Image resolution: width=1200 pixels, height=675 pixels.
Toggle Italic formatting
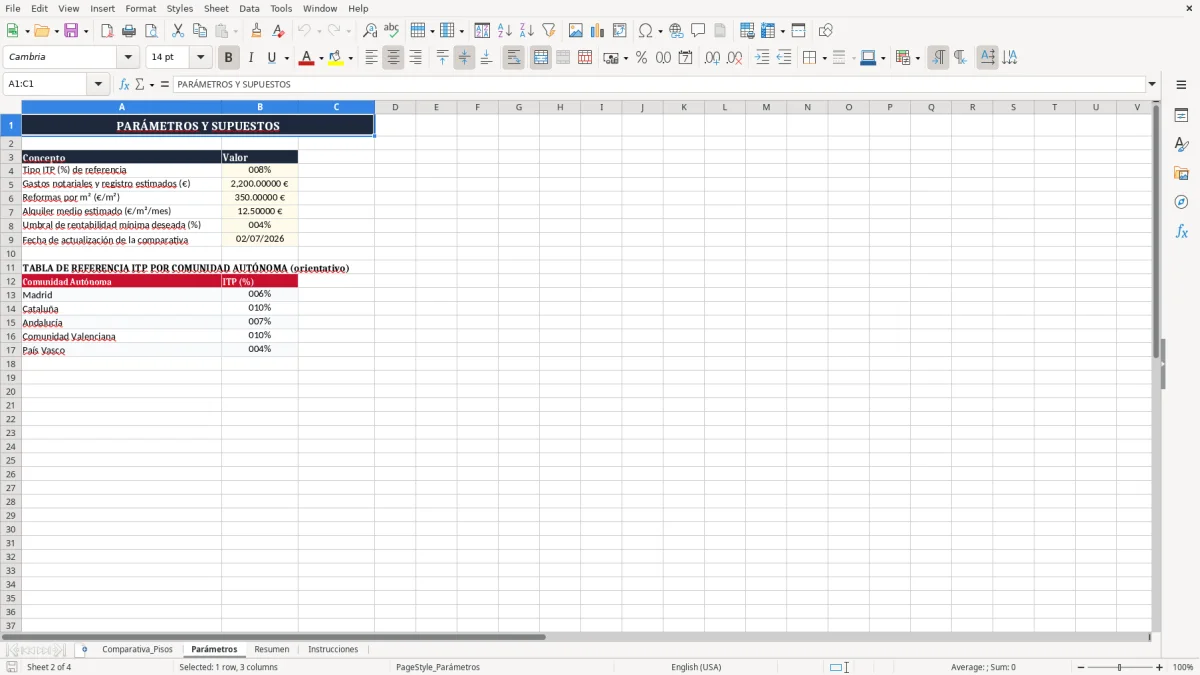click(x=250, y=58)
